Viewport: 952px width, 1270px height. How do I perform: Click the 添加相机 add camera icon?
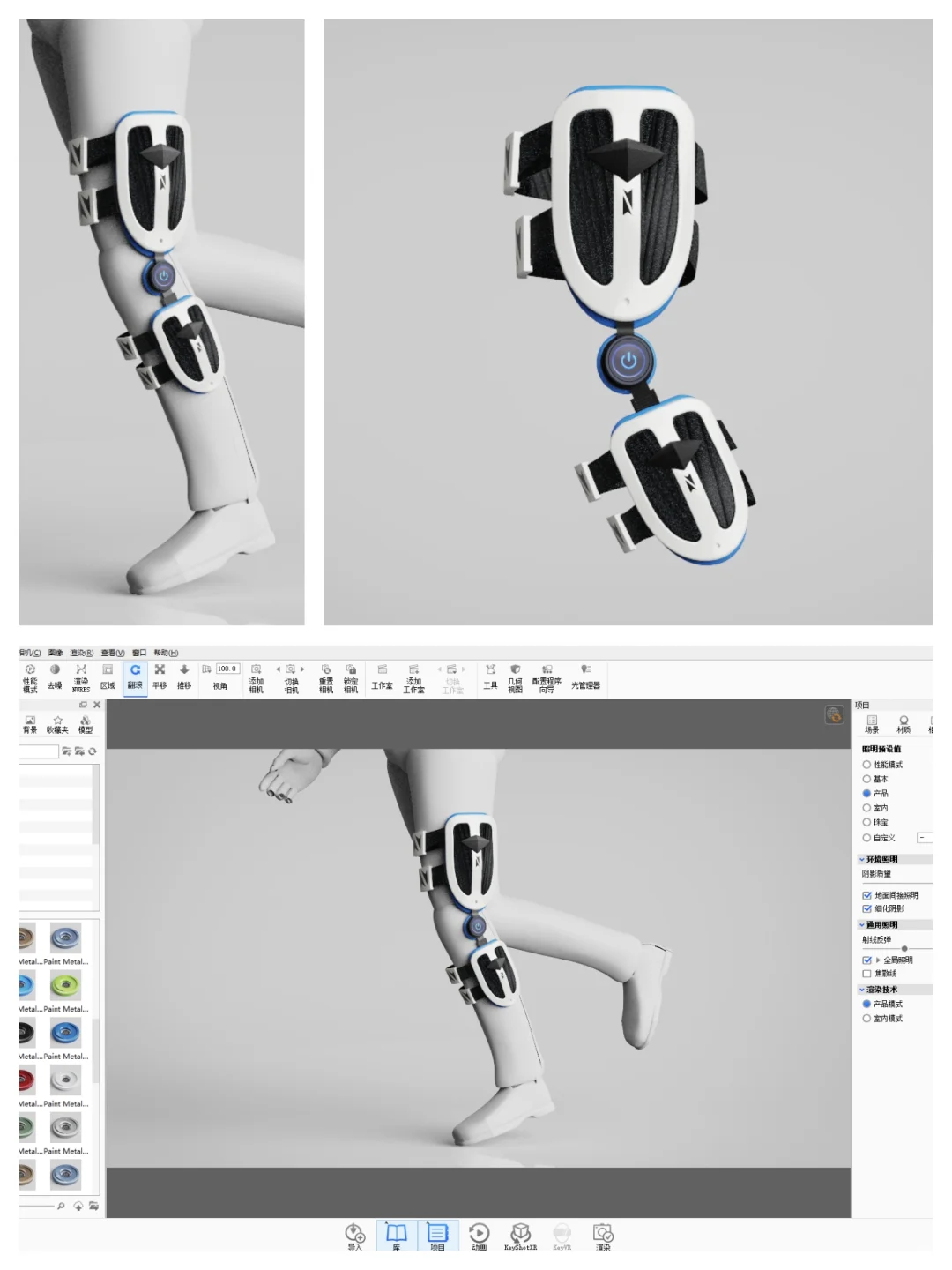pyautogui.click(x=257, y=677)
